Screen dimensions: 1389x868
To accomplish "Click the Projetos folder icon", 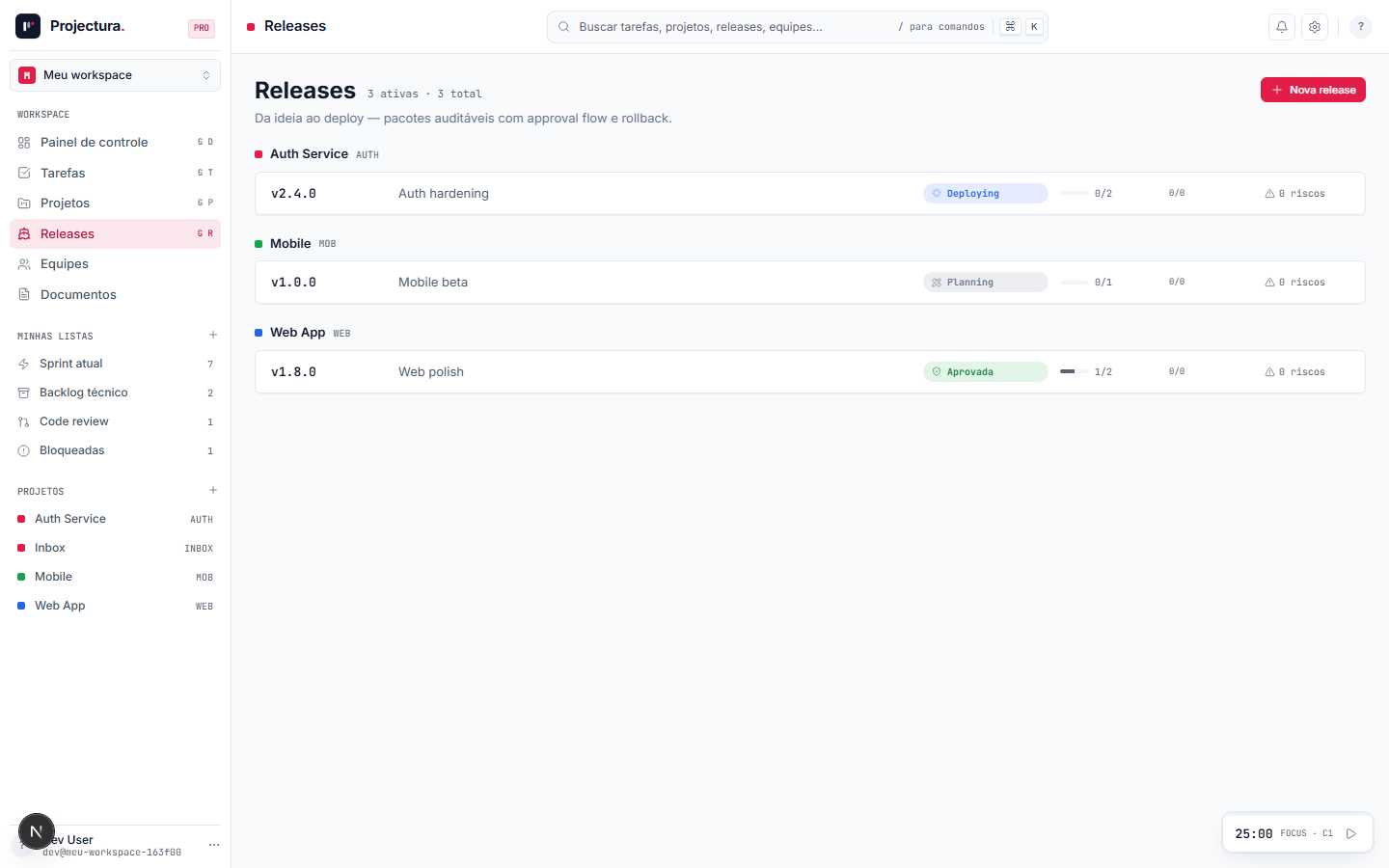I will 24,203.
